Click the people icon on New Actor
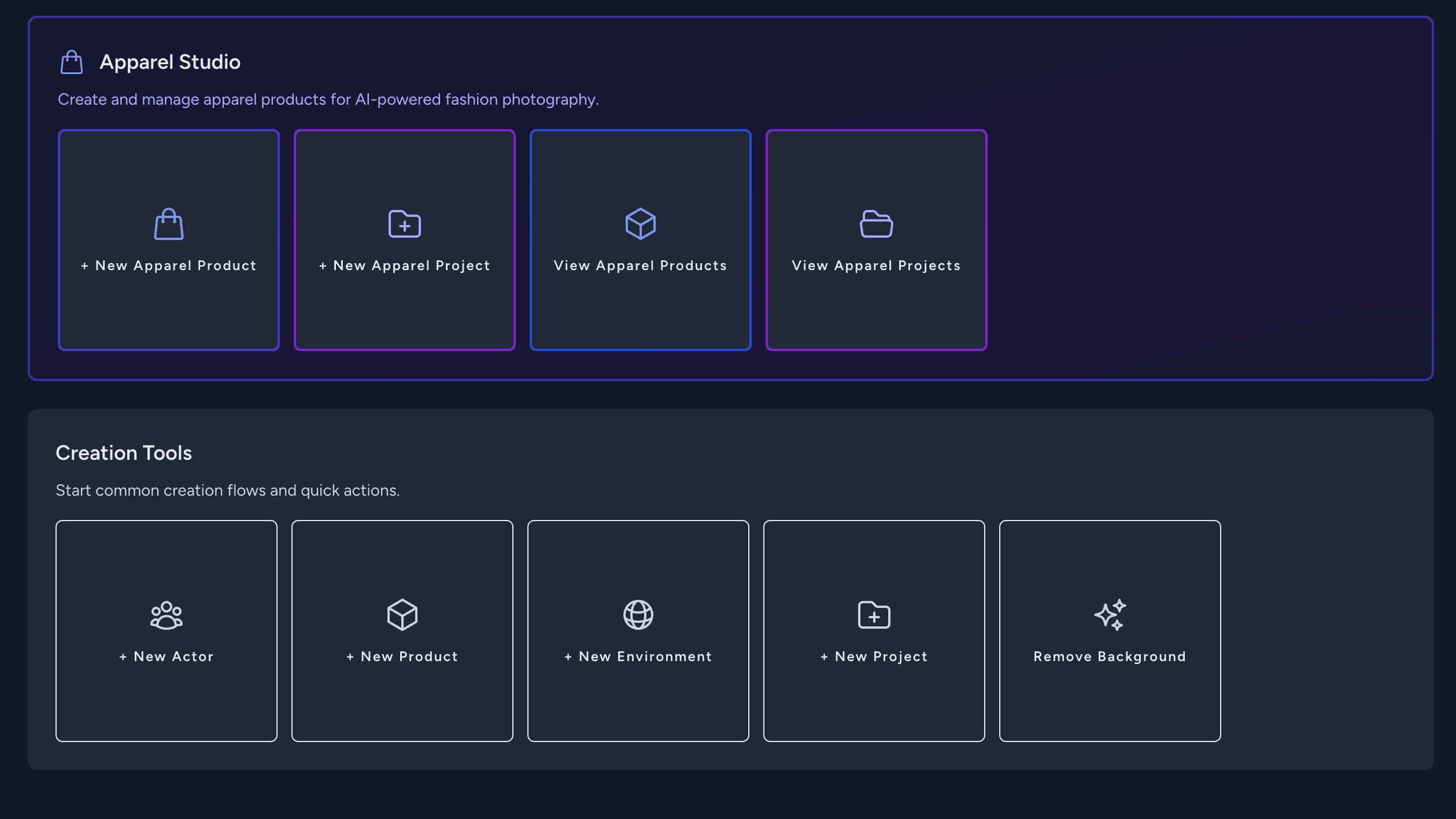Viewport: 1456px width, 819px height. pos(167,615)
